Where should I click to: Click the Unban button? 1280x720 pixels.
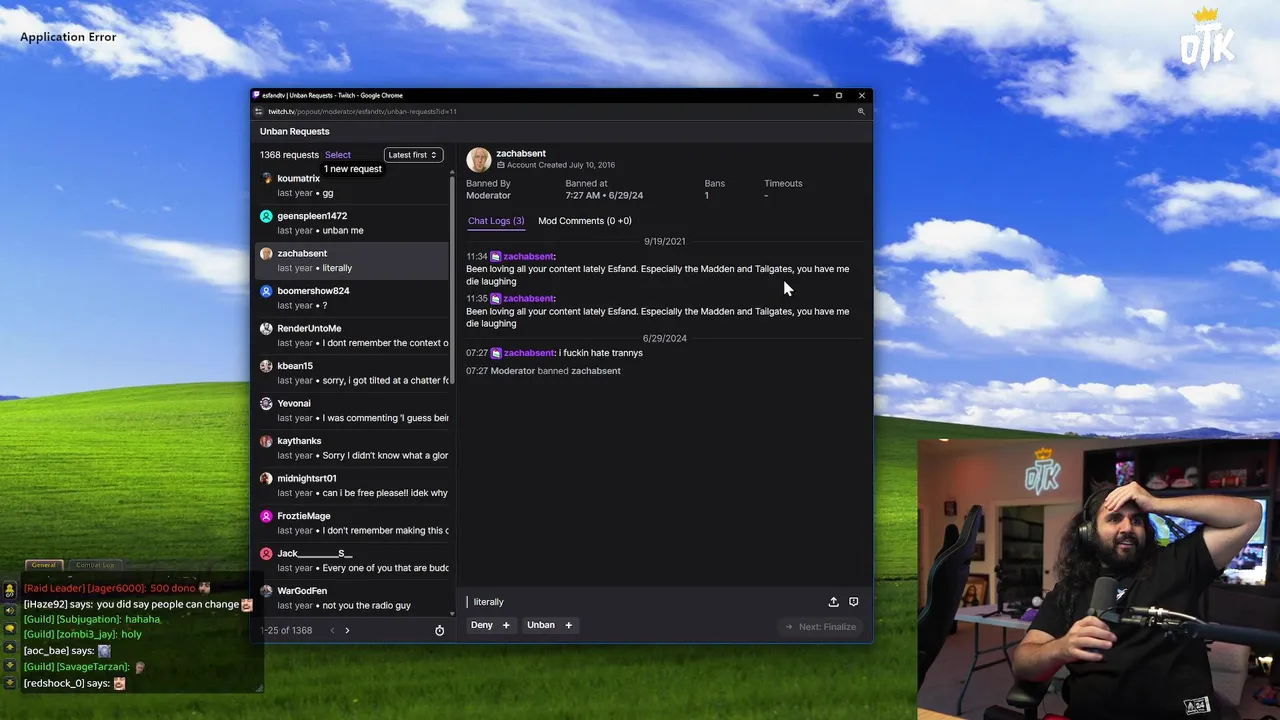(550, 625)
